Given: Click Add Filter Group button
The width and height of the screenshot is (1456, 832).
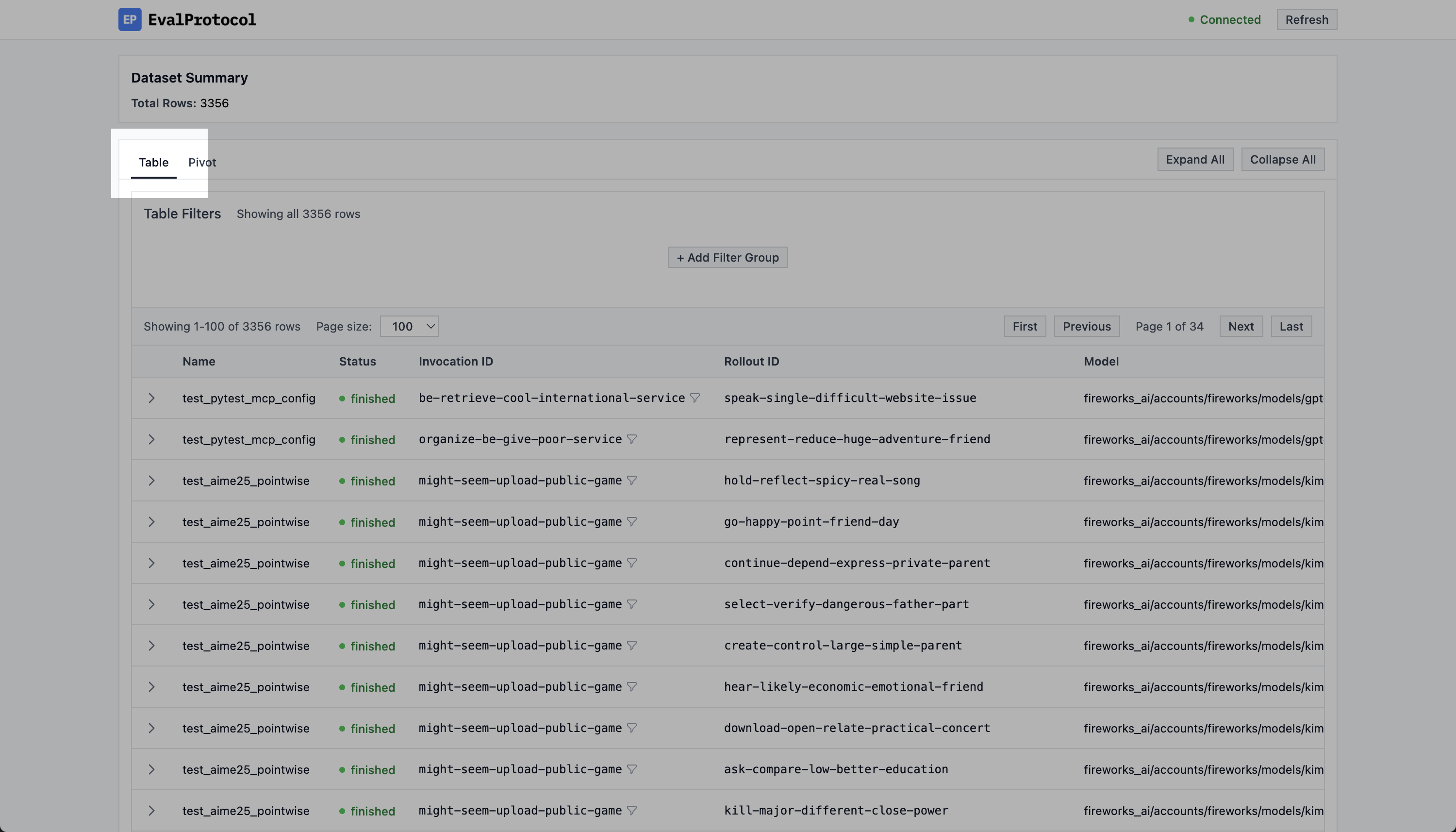Looking at the screenshot, I should (727, 257).
